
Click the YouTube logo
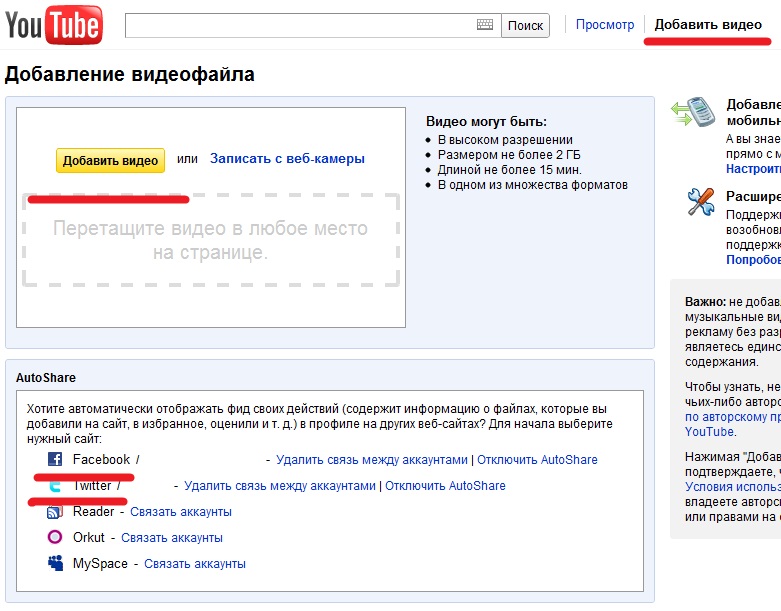54,25
